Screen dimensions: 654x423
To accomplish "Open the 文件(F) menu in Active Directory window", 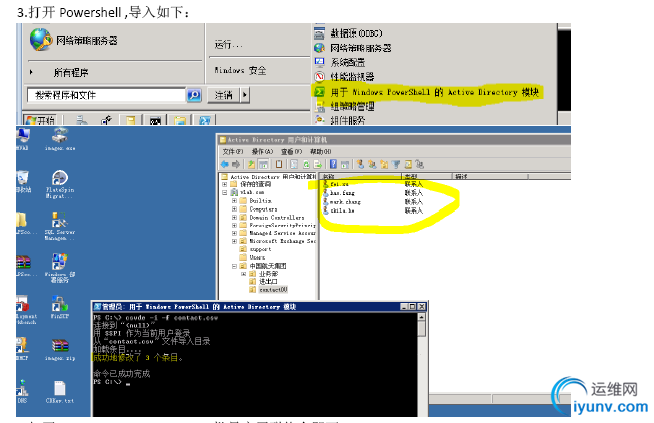I will click(233, 151).
